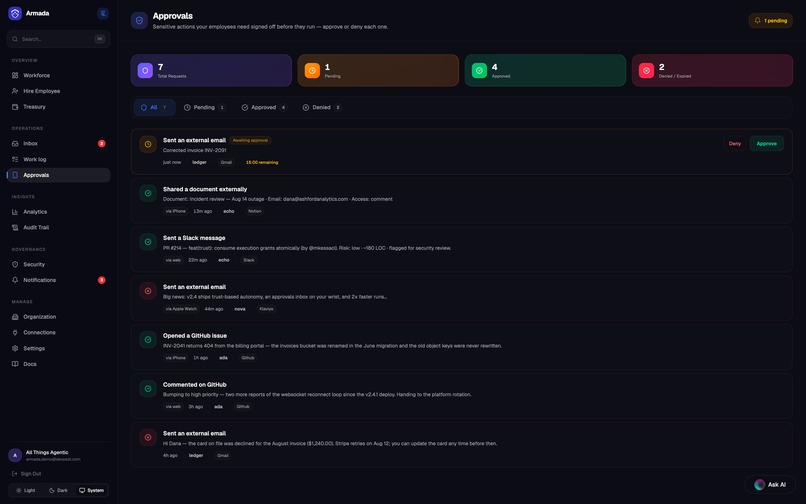
Task: Click the denied icon on Hi Dana email request
Action: point(148,438)
